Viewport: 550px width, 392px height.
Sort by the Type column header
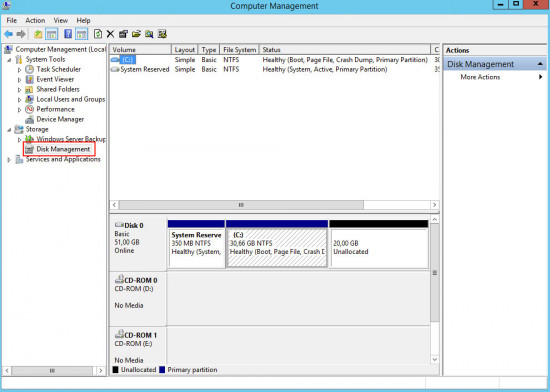pyautogui.click(x=209, y=50)
